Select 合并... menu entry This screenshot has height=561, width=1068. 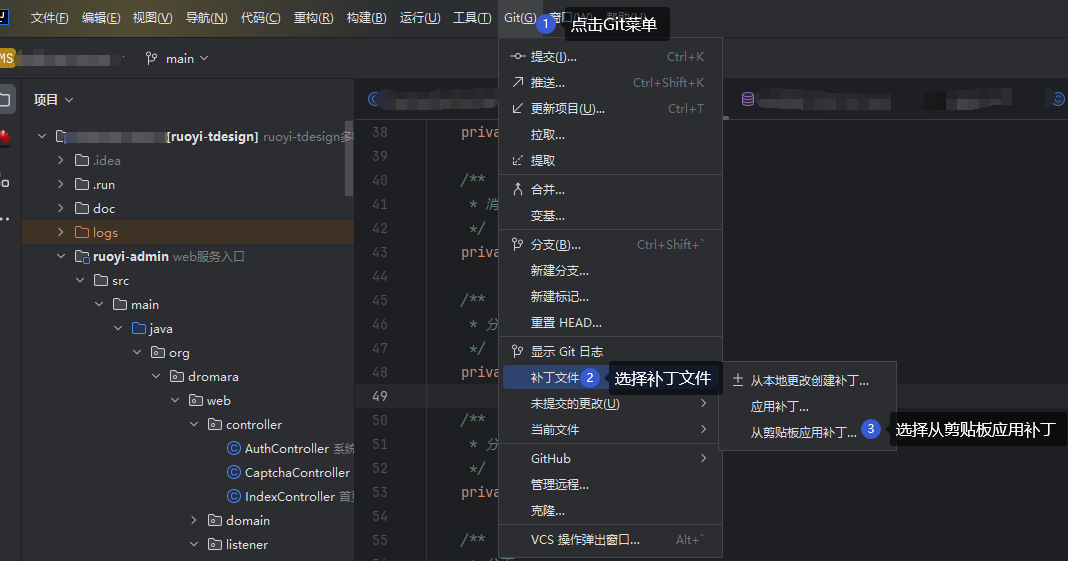610,190
